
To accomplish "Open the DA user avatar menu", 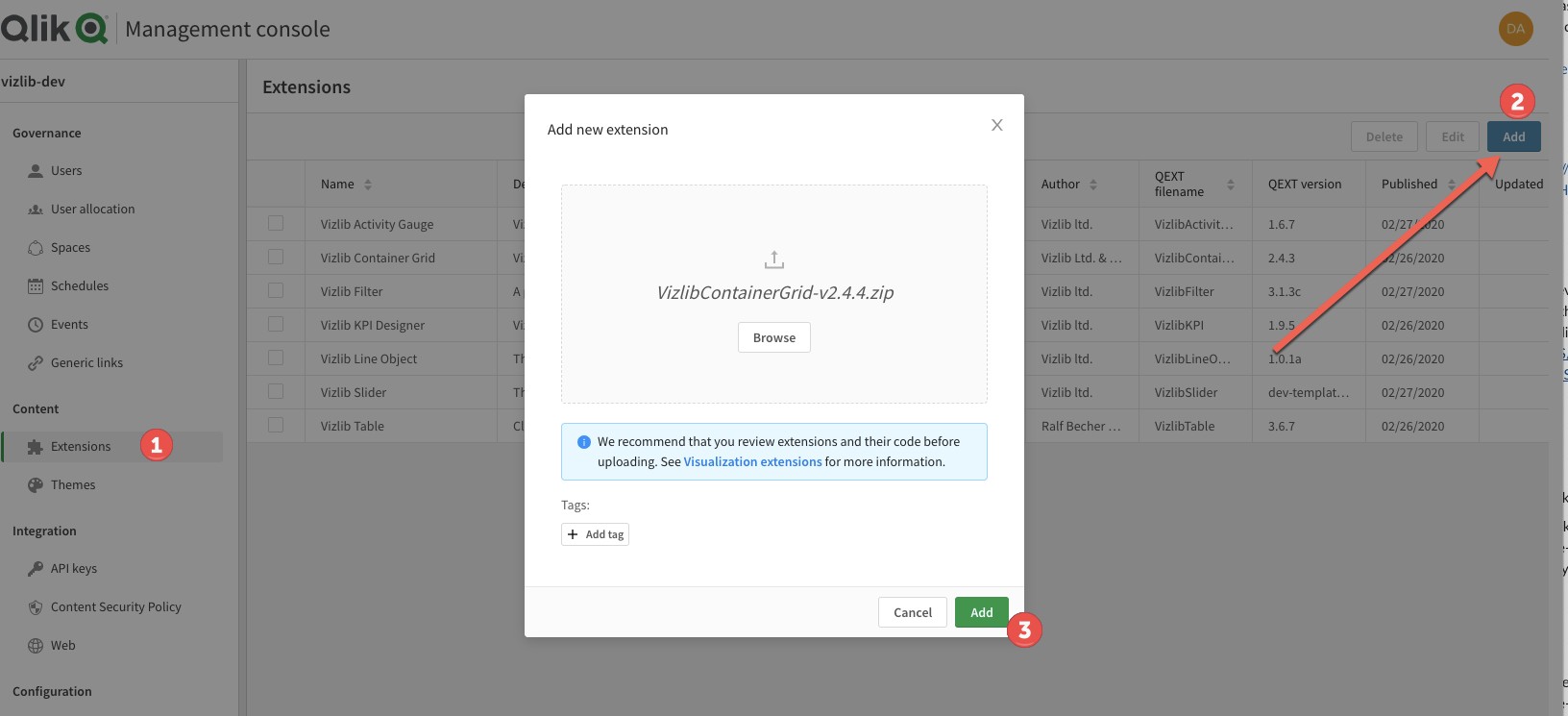I will (1515, 29).
